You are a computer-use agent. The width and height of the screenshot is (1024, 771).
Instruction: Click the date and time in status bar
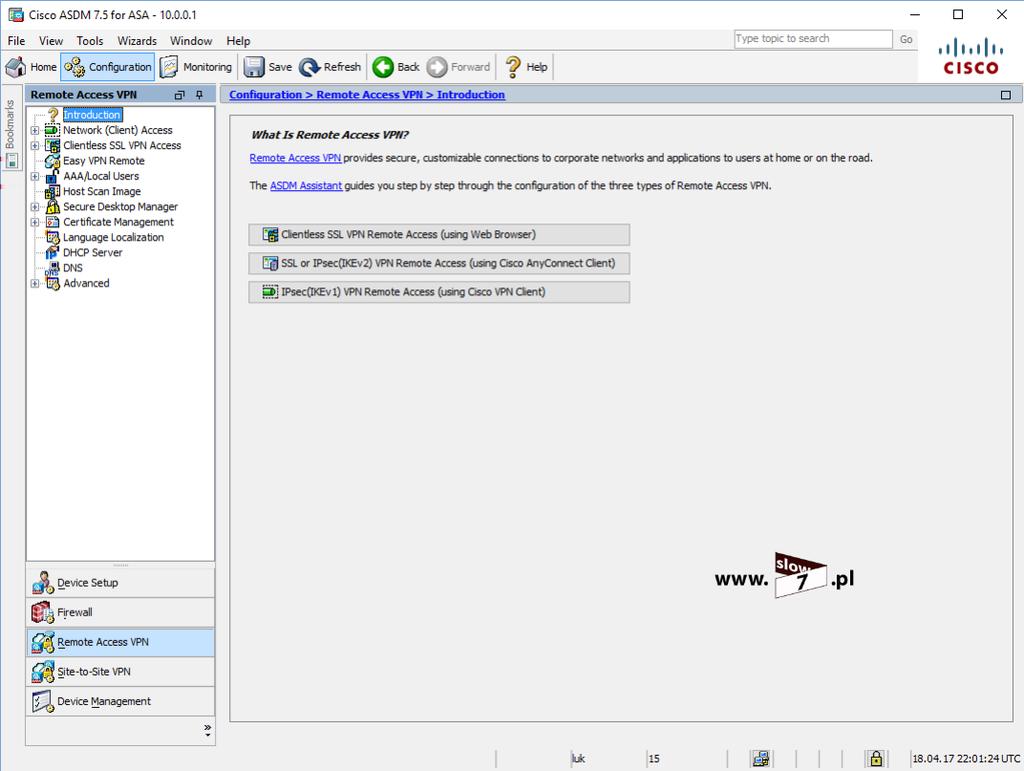point(966,759)
